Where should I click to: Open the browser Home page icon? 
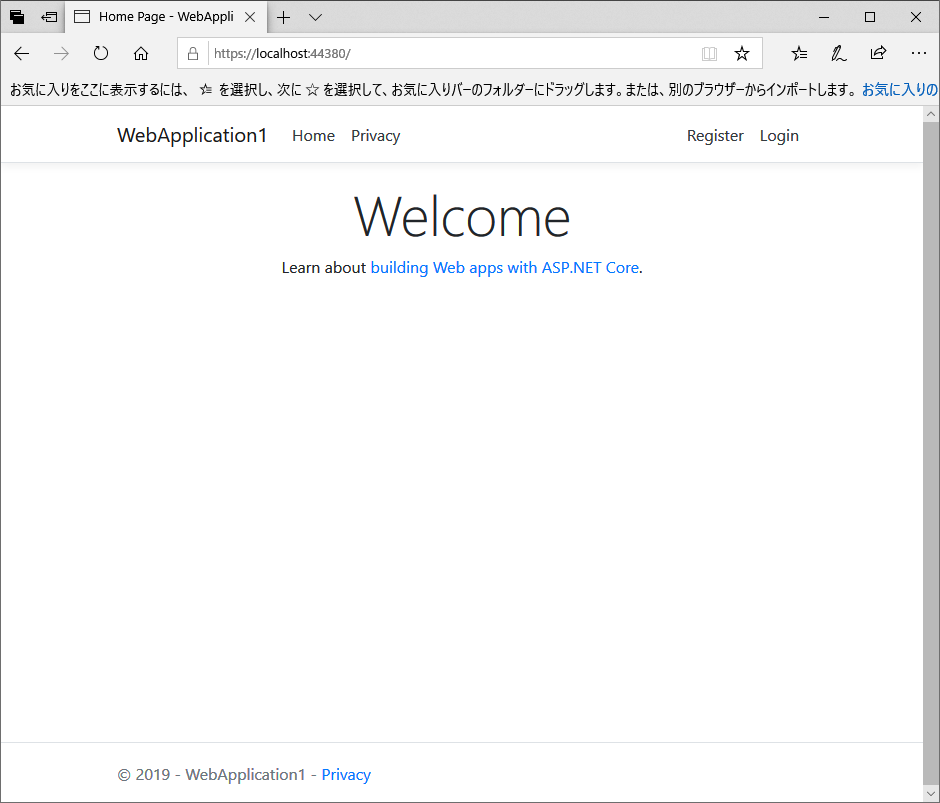[140, 53]
